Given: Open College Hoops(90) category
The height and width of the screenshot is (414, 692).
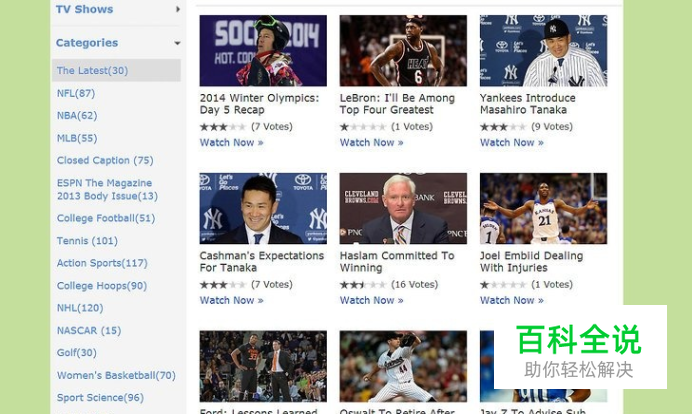Looking at the screenshot, I should tap(102, 286).
